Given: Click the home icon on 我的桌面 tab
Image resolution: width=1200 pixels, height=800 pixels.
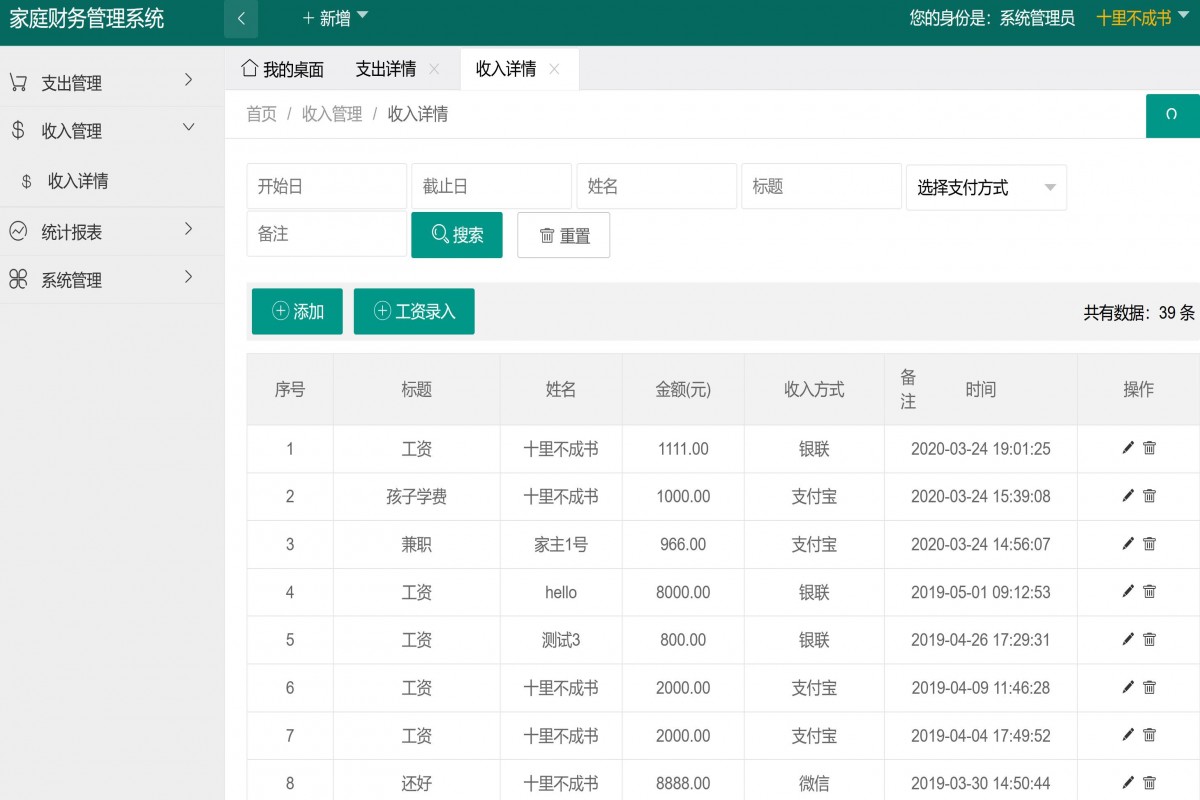Looking at the screenshot, I should click(248, 68).
